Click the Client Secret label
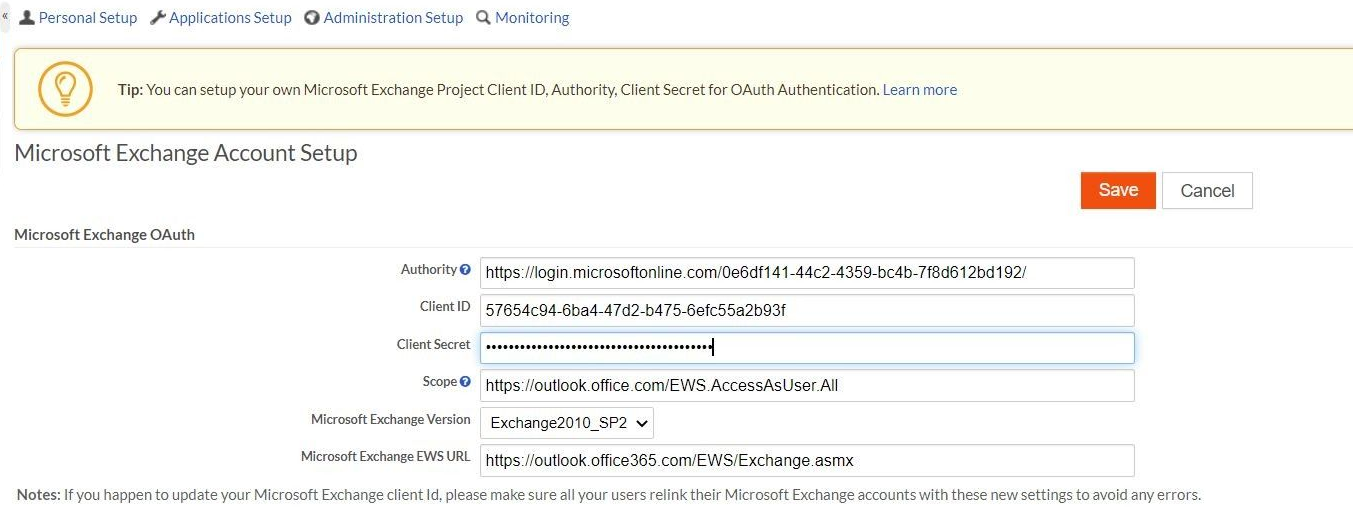This screenshot has width=1353, height=512. click(433, 344)
